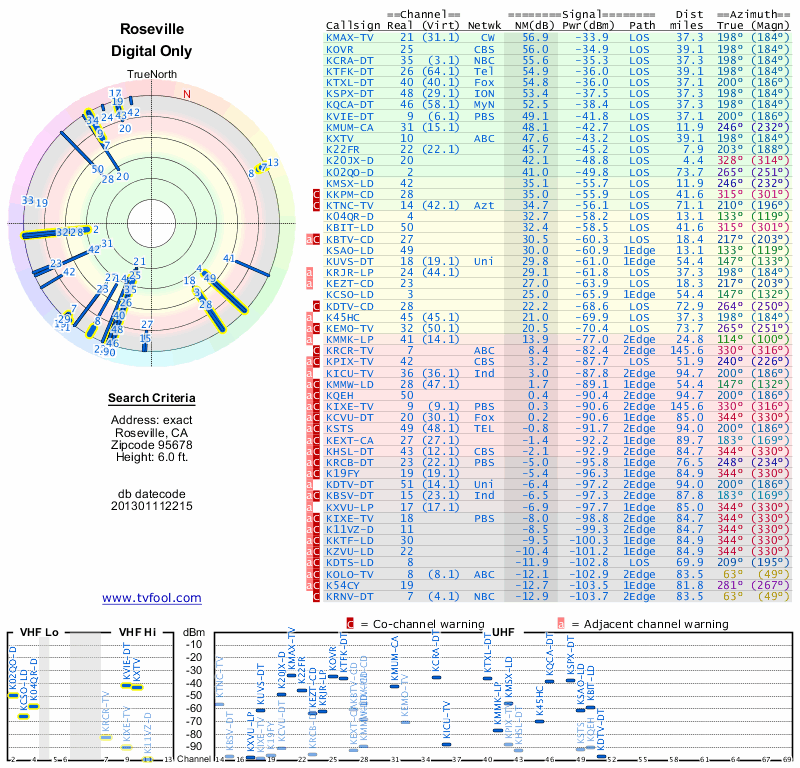Click the adjacent-channel a icon beside KDTV-DT
The width and height of the screenshot is (800, 768).
(x=309, y=484)
